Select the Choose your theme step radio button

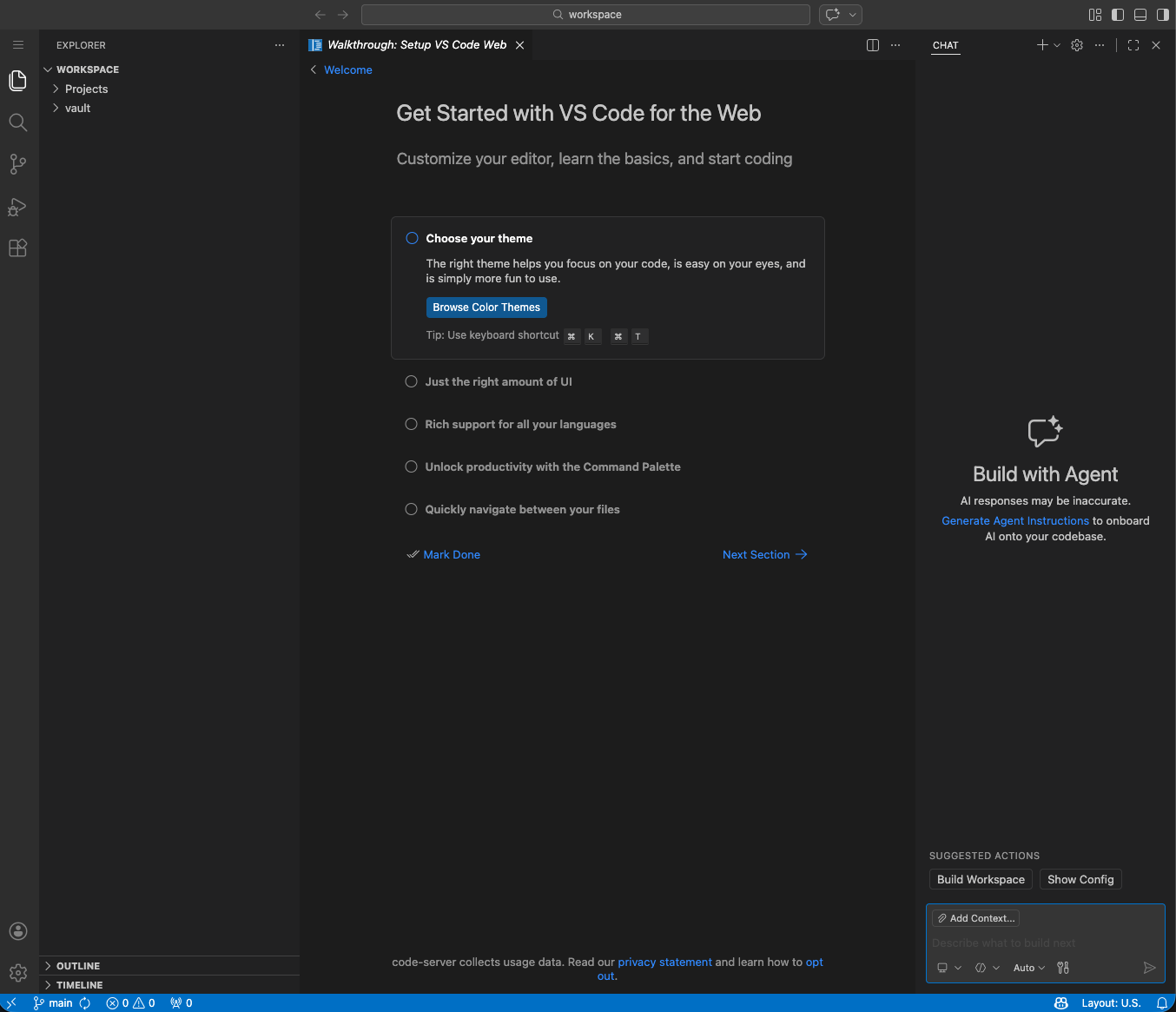(412, 237)
